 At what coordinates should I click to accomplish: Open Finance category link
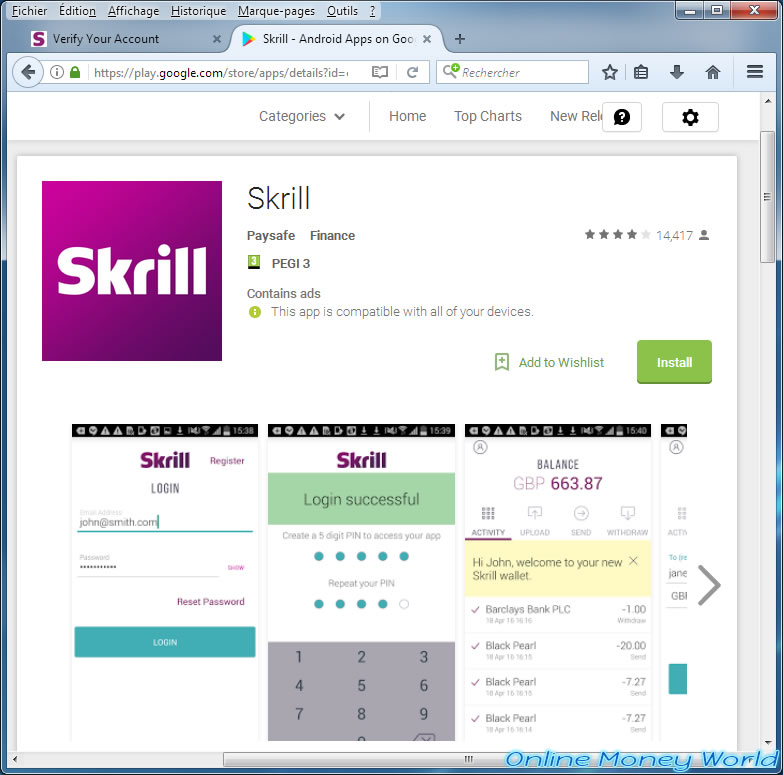(x=333, y=236)
